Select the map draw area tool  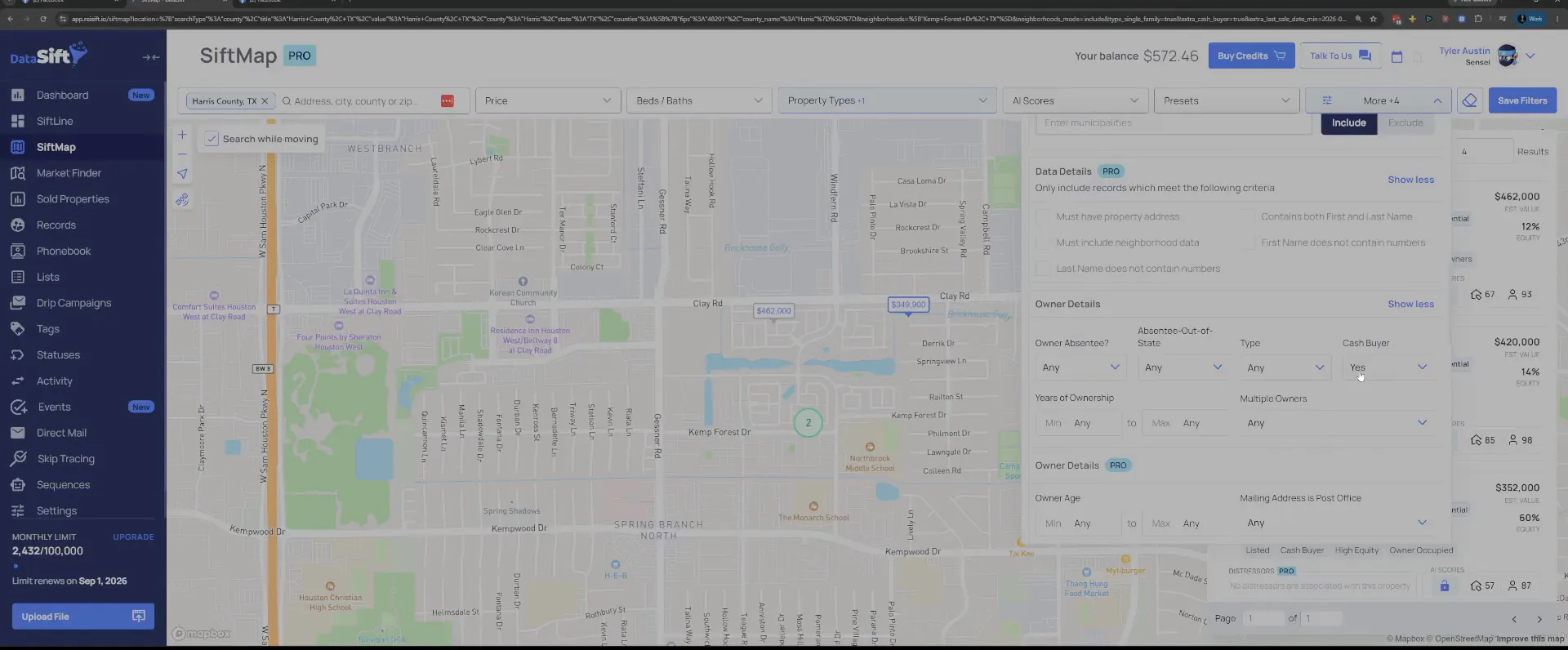point(182,199)
